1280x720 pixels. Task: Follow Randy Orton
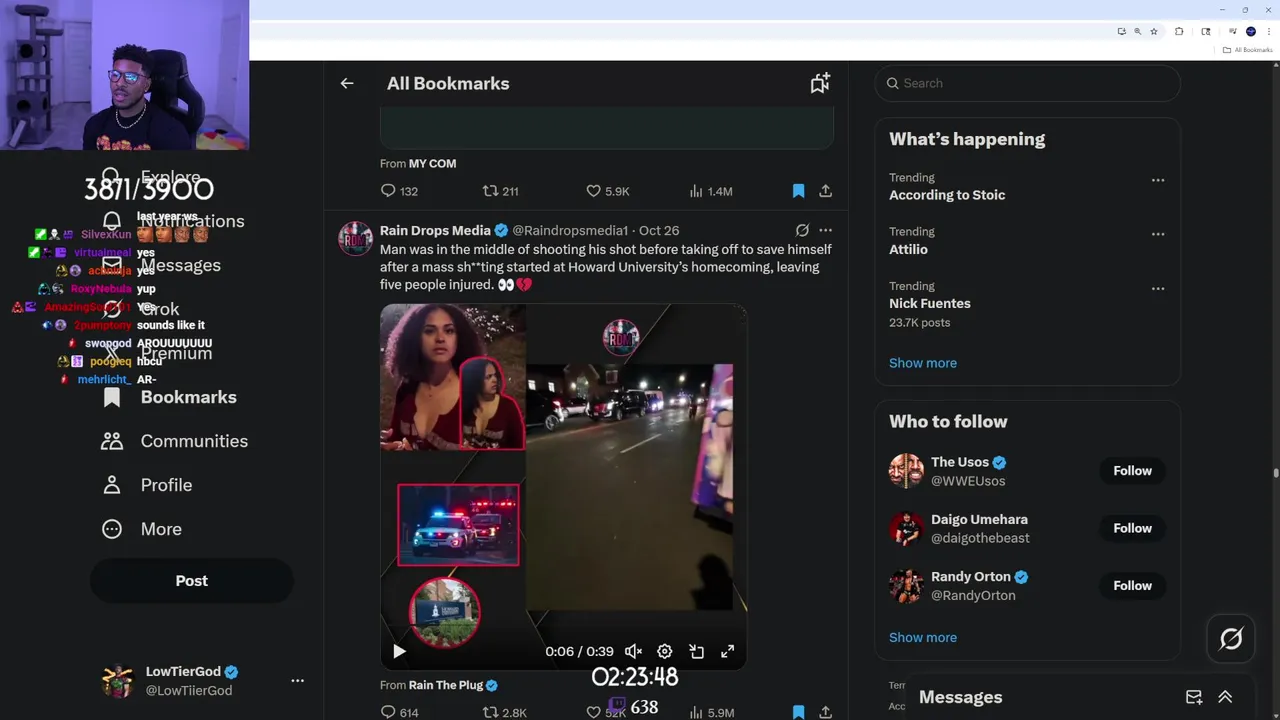(1132, 586)
